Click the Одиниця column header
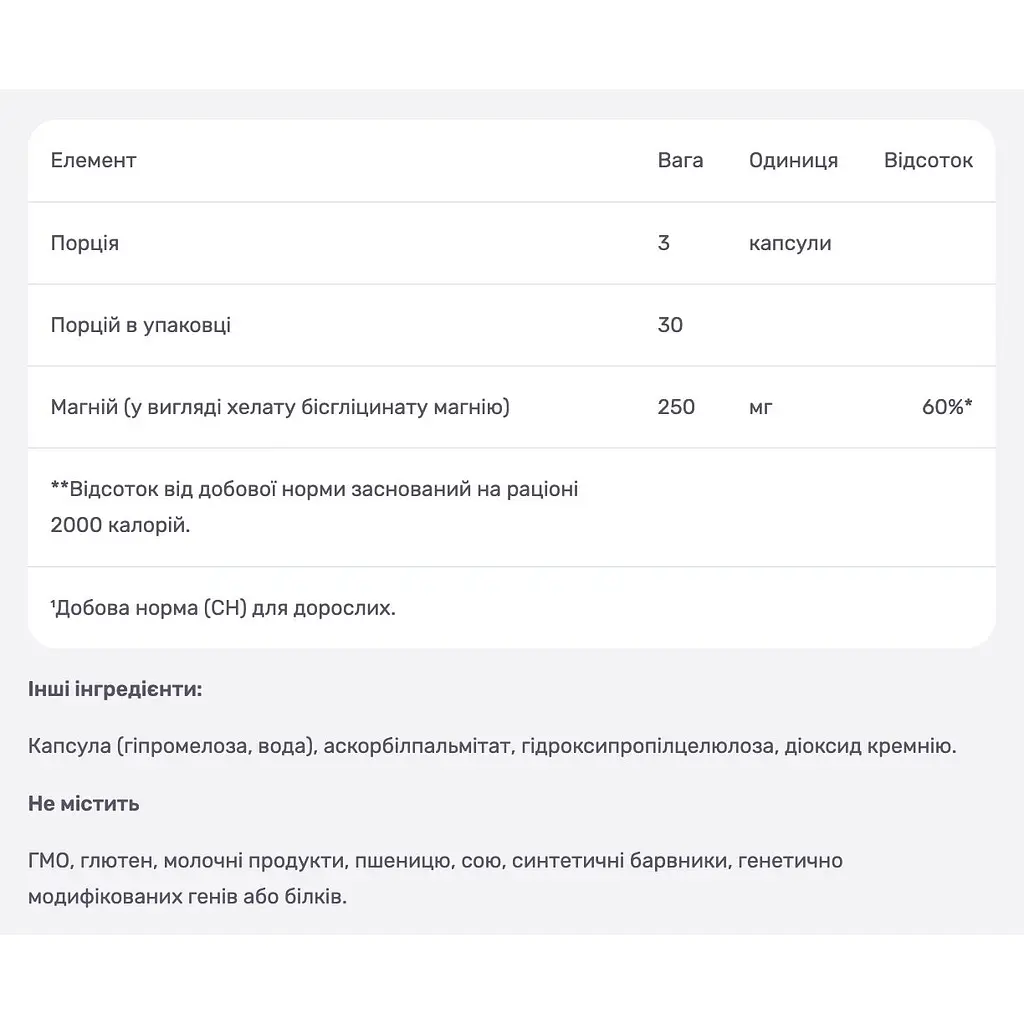The height and width of the screenshot is (1024, 1024). coord(793,161)
